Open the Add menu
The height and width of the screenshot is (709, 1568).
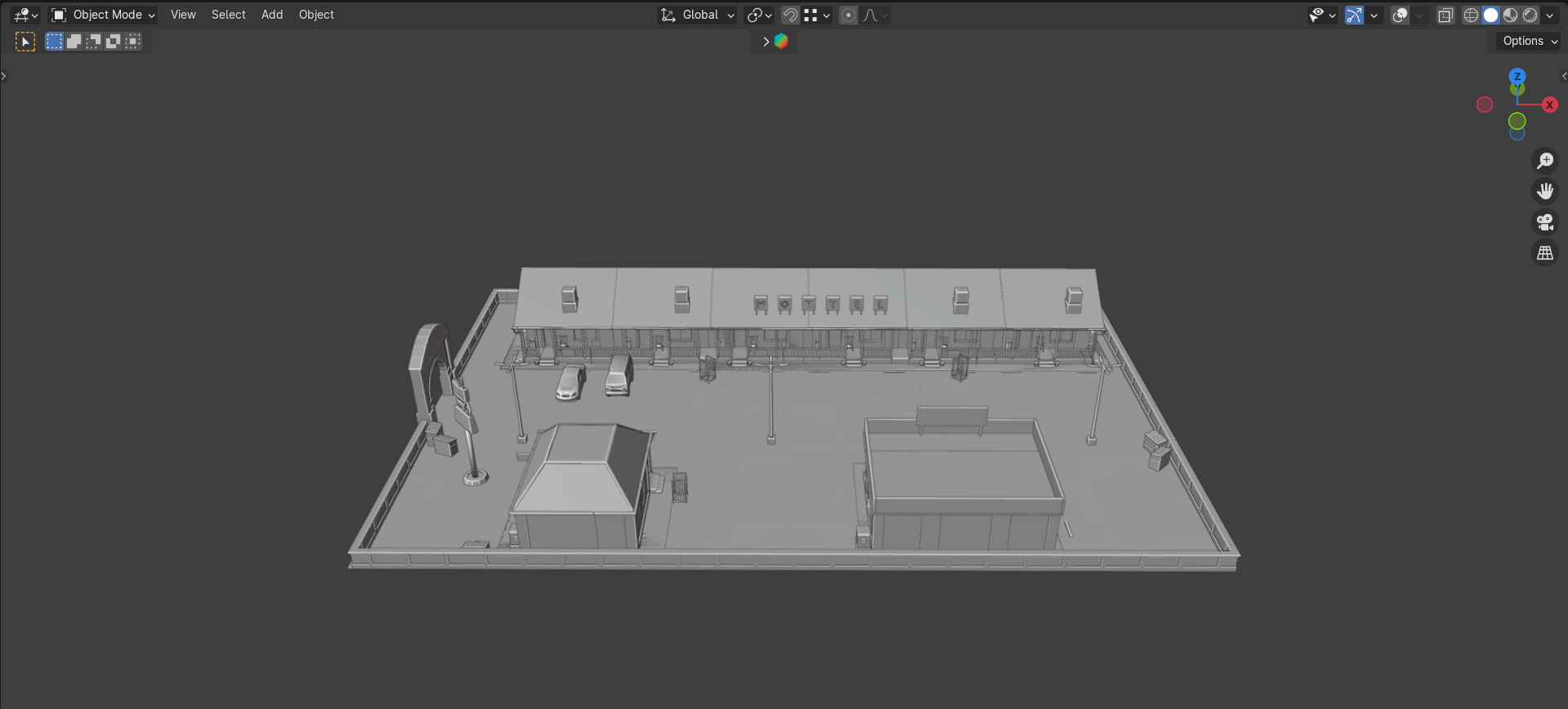(272, 15)
